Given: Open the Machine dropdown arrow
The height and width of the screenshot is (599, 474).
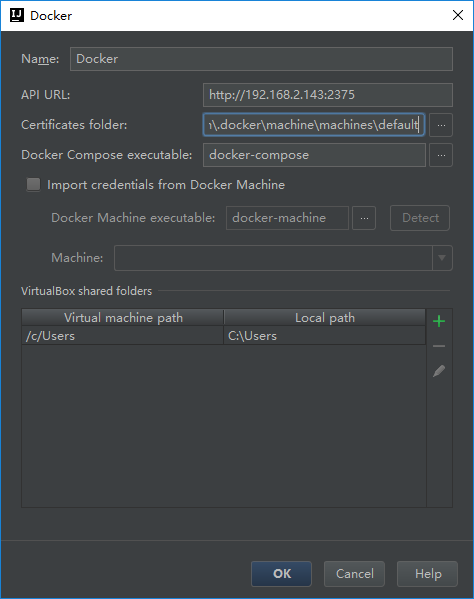Looking at the screenshot, I should click(442, 258).
